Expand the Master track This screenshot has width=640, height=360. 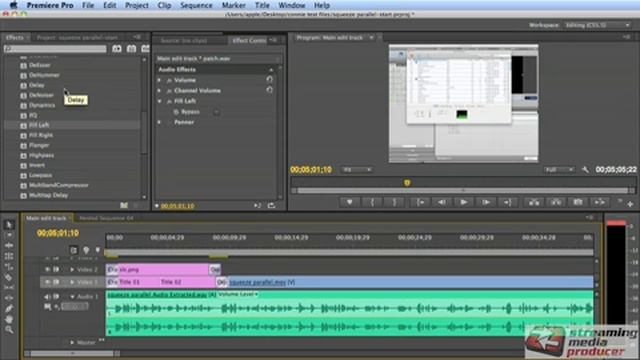click(x=72, y=342)
